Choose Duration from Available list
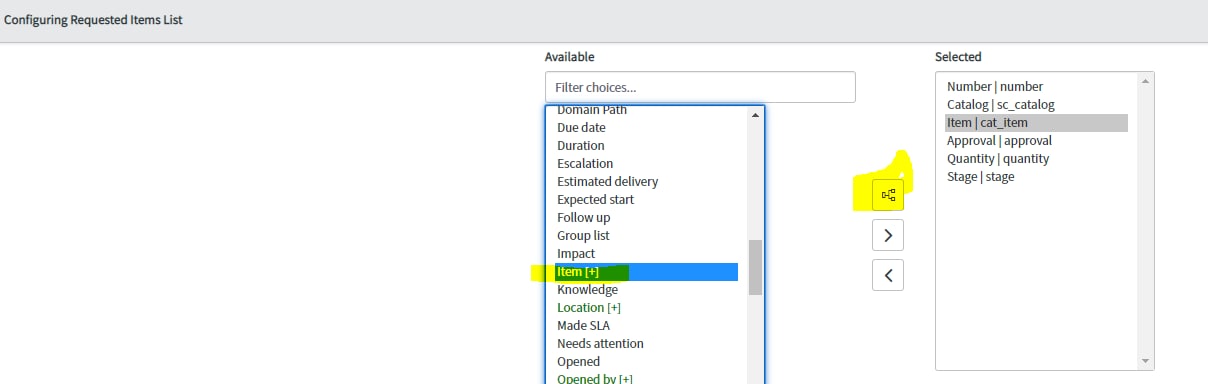Screen dimensions: 1208x384 [x=647, y=146]
